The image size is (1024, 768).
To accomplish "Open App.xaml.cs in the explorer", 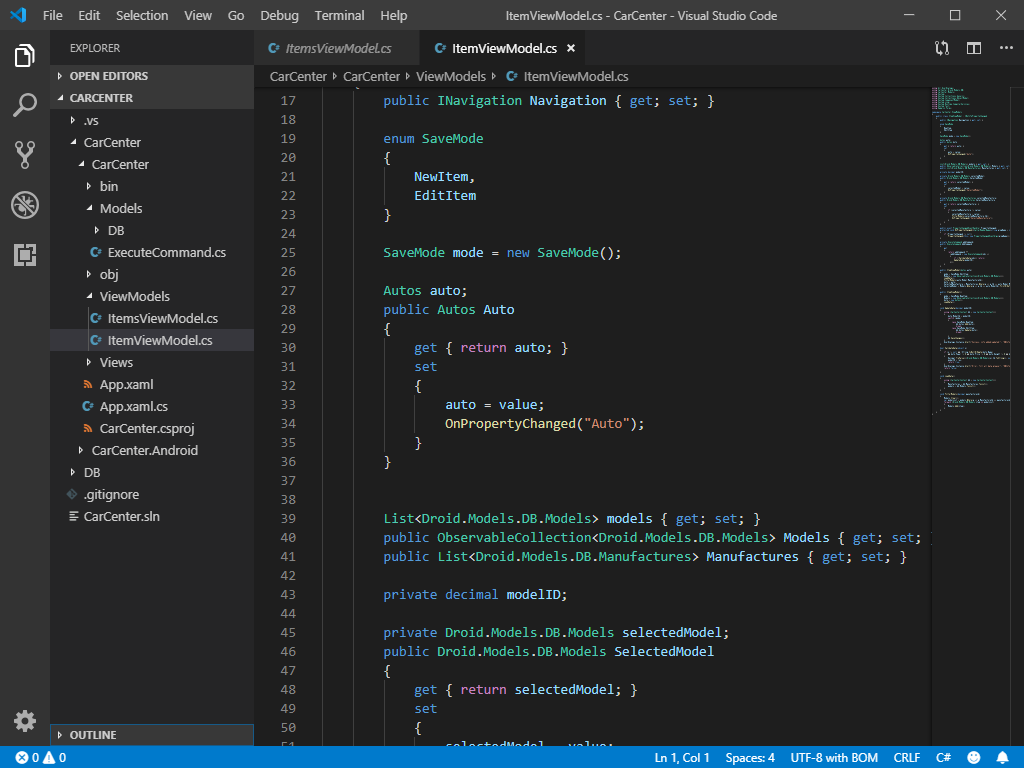I will pyautogui.click(x=133, y=406).
